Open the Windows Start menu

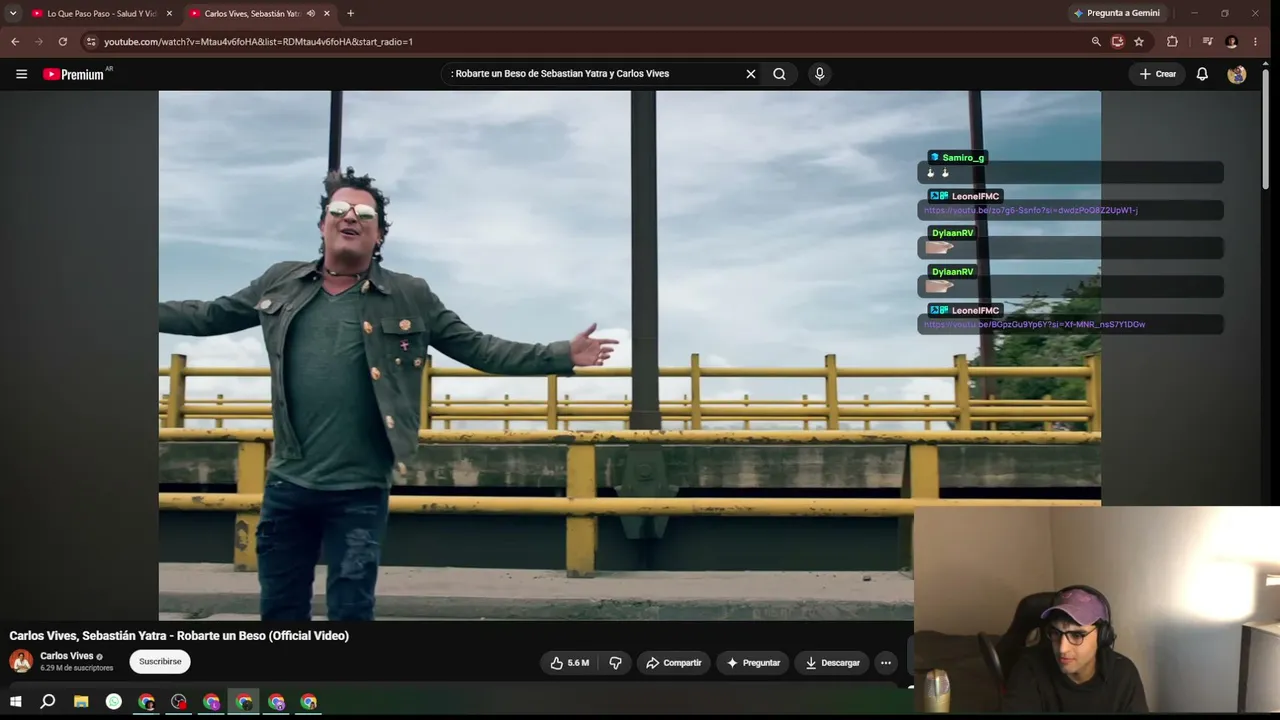16,702
